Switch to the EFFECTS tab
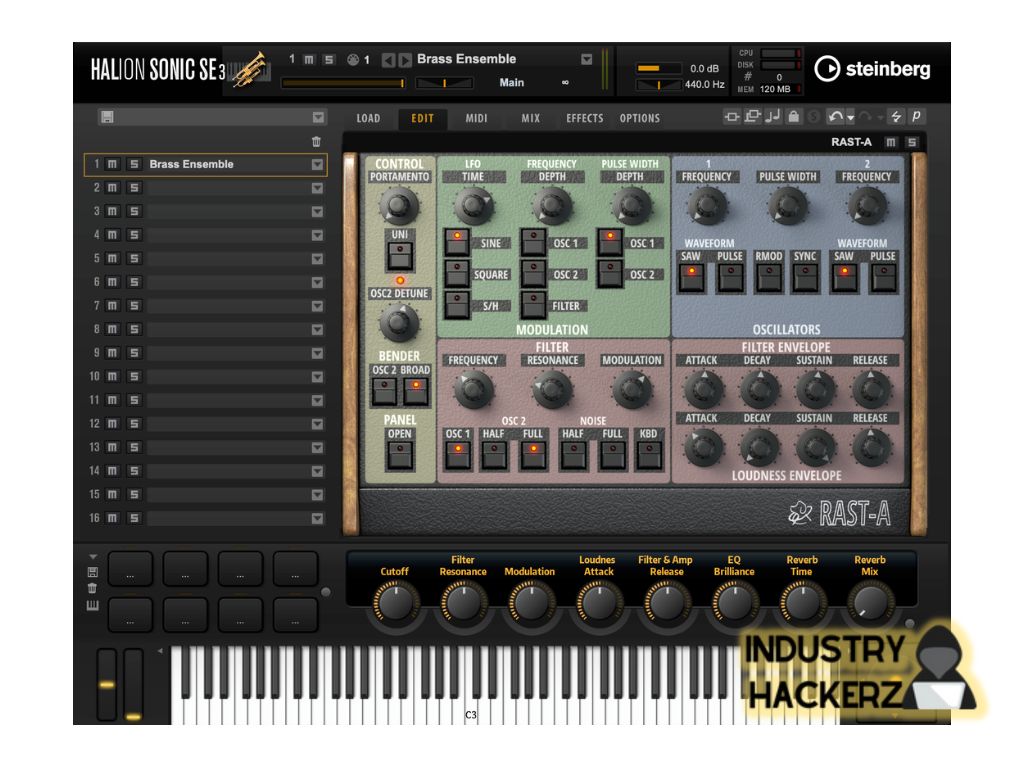 (584, 118)
